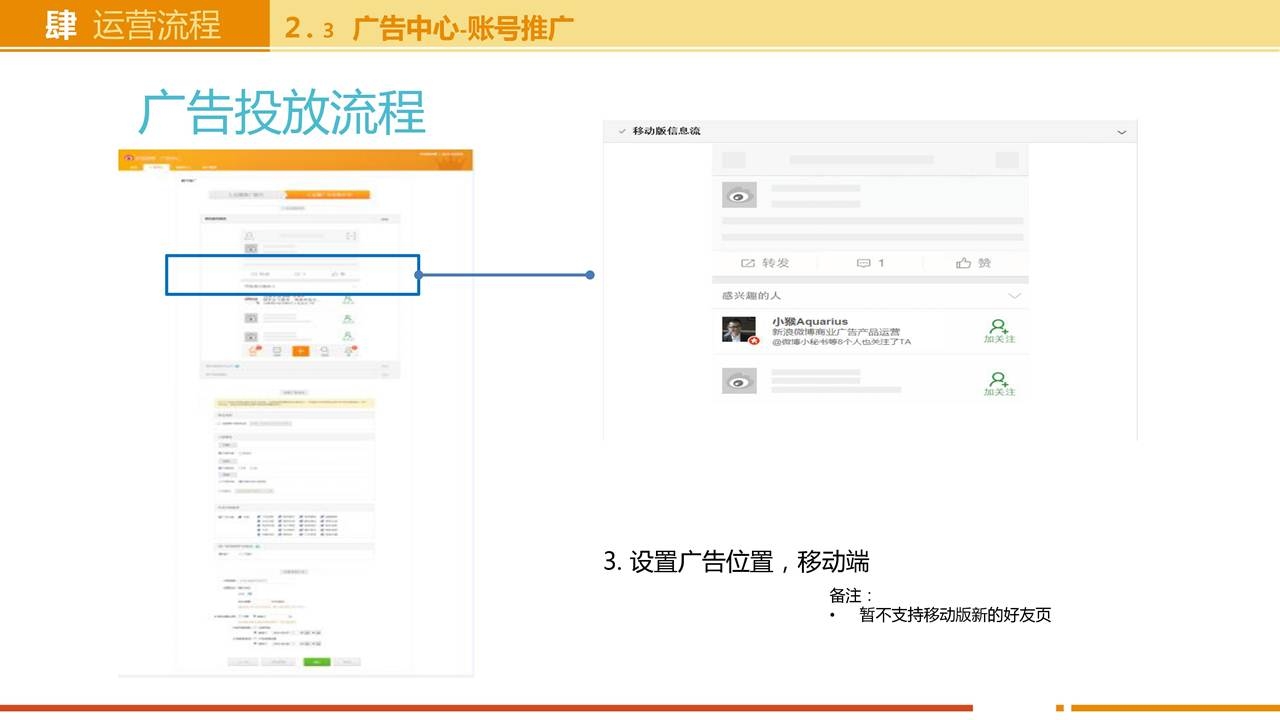The height and width of the screenshot is (720, 1280).
Task: Click the Weibo logo in the small page header
Action: point(130,157)
